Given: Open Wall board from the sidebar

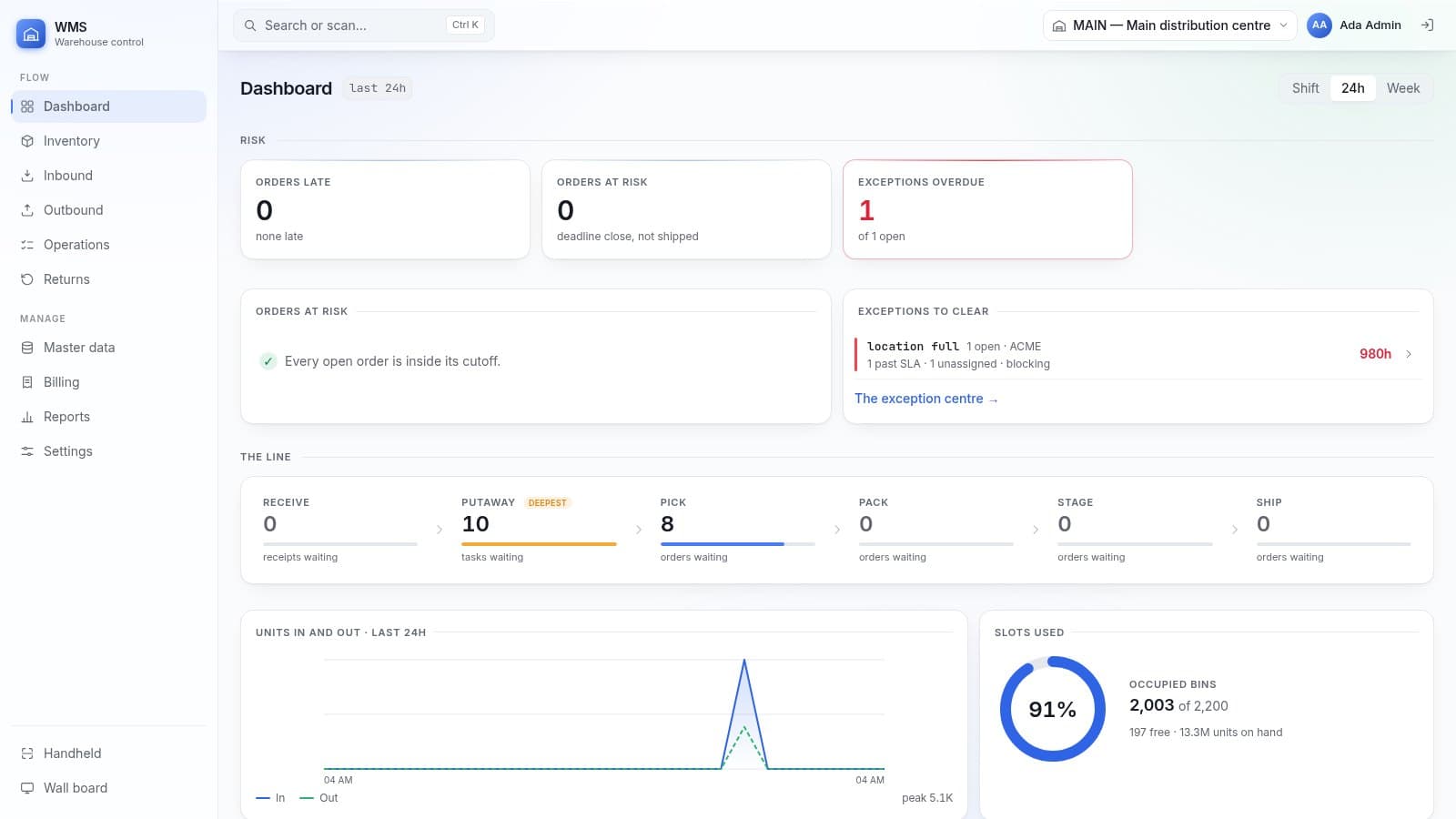Looking at the screenshot, I should [108, 788].
